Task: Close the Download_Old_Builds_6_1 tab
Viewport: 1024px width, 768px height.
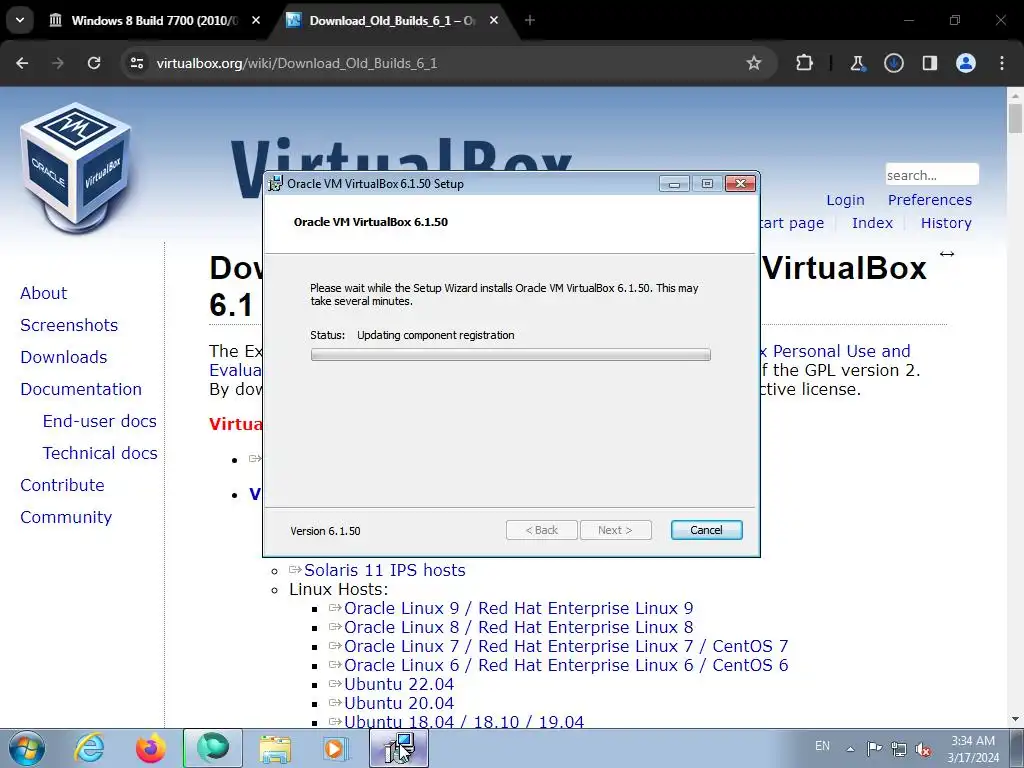Action: point(494,20)
